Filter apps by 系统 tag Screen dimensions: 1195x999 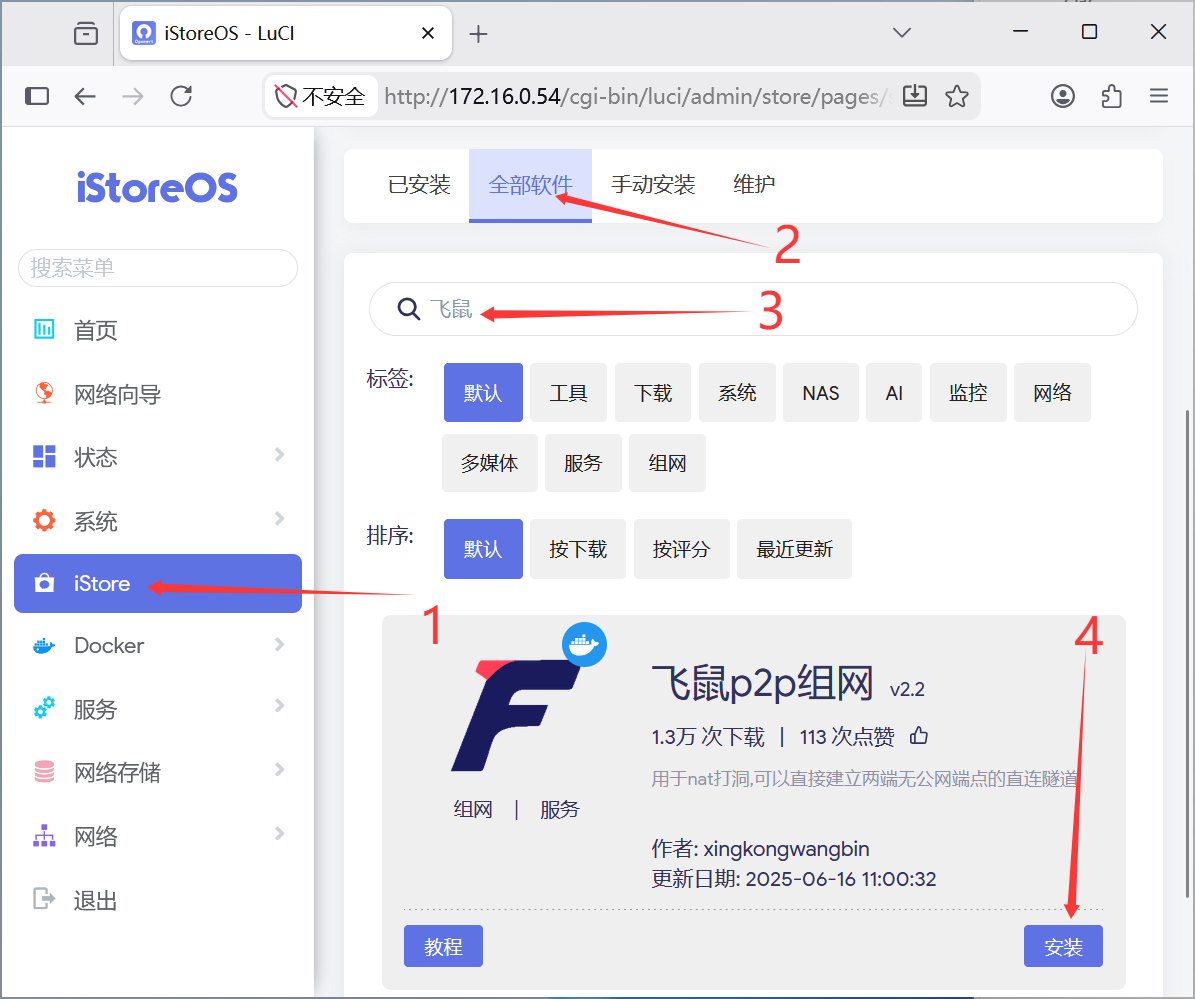737,392
